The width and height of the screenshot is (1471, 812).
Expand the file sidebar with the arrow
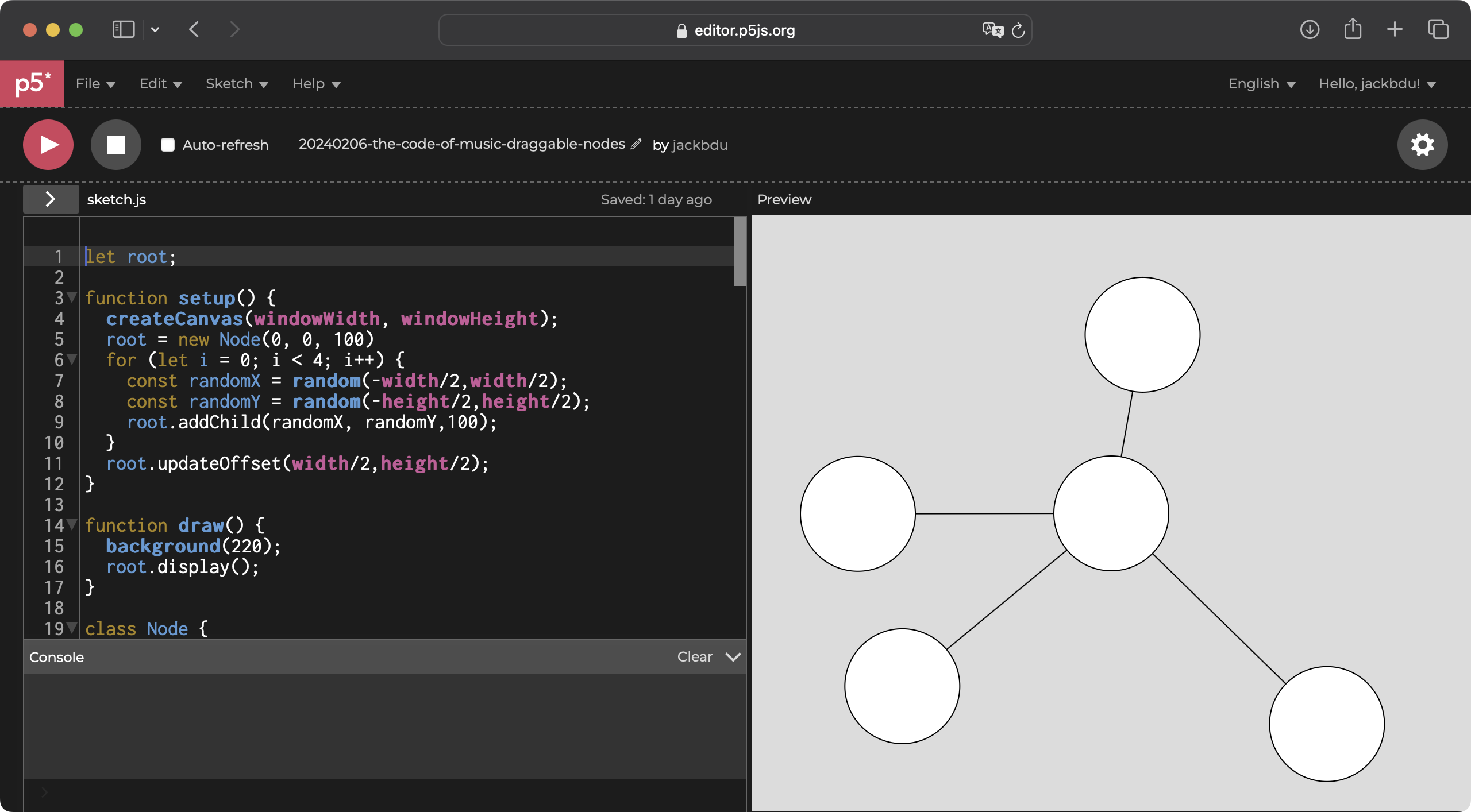point(51,199)
